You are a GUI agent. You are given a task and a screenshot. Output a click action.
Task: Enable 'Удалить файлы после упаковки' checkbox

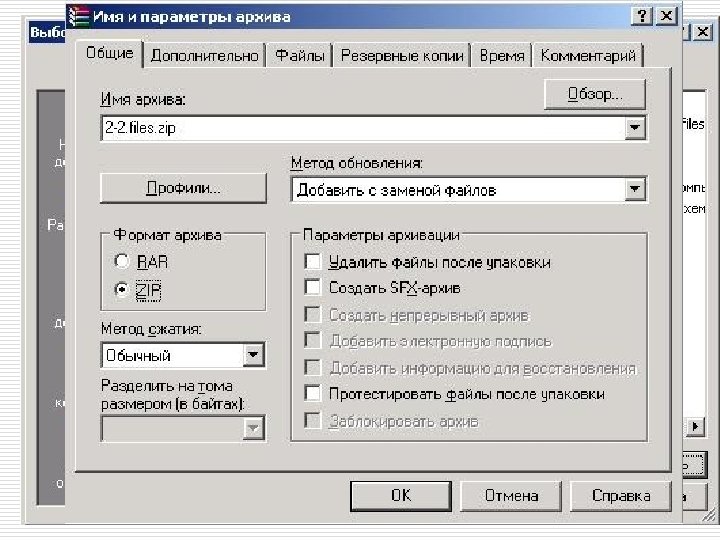tap(313, 262)
